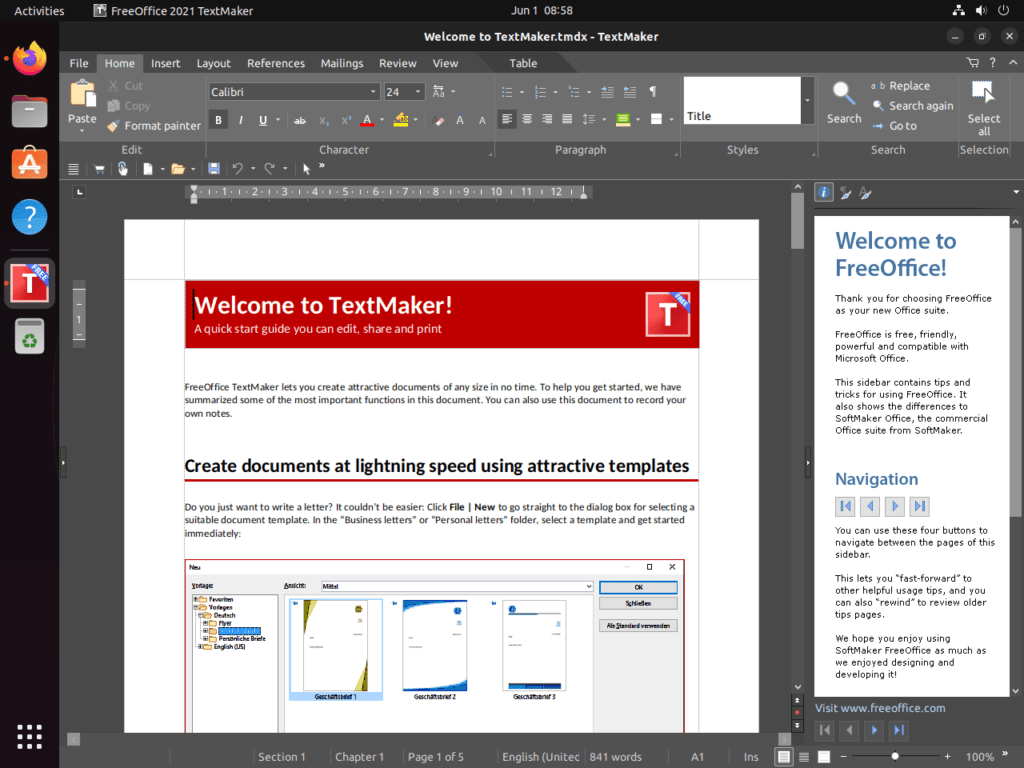1024x768 pixels.
Task: Select the info tab icon in the sidebar
Action: pyautogui.click(x=822, y=191)
